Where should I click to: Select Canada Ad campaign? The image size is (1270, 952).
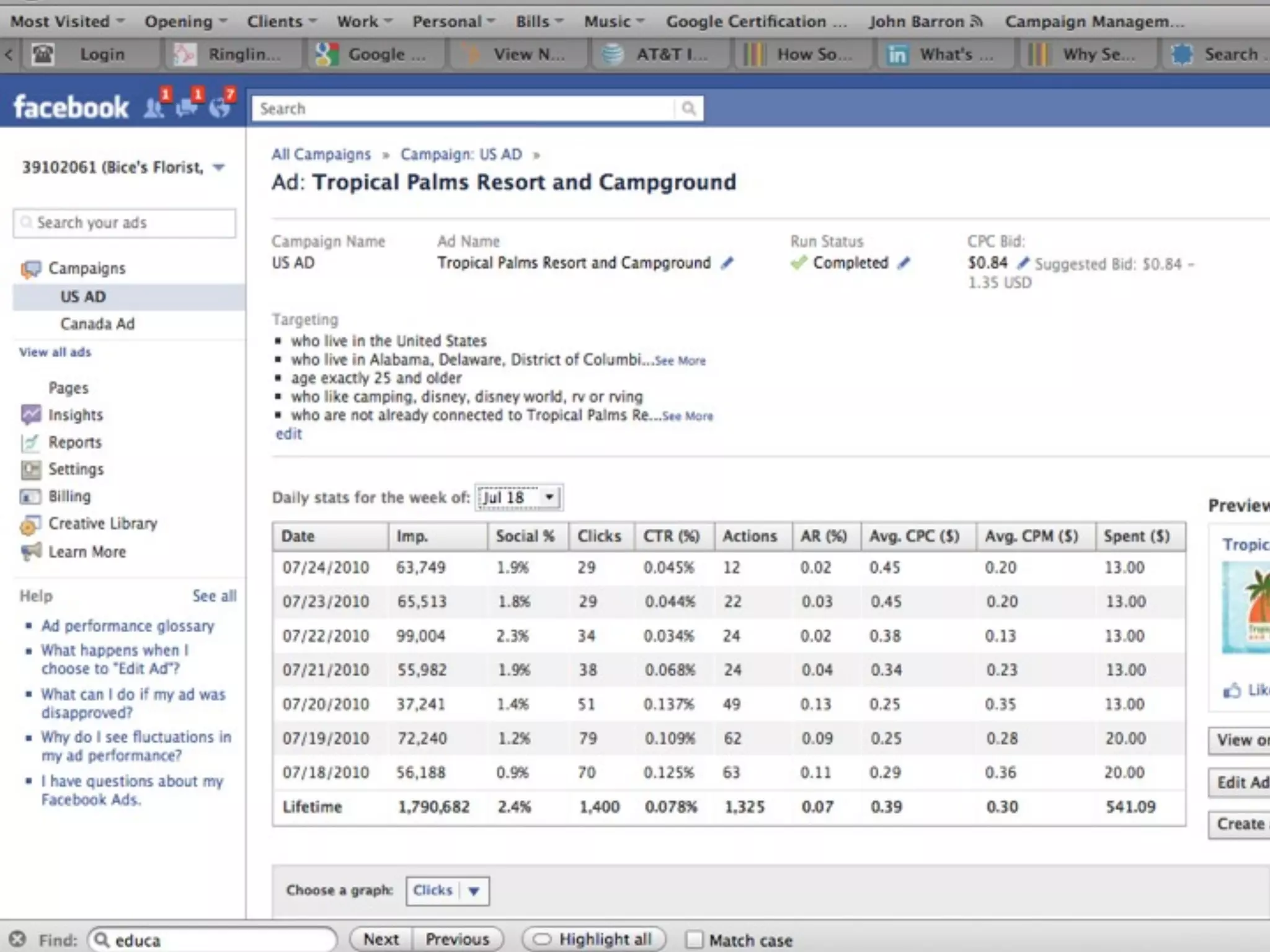pyautogui.click(x=97, y=324)
